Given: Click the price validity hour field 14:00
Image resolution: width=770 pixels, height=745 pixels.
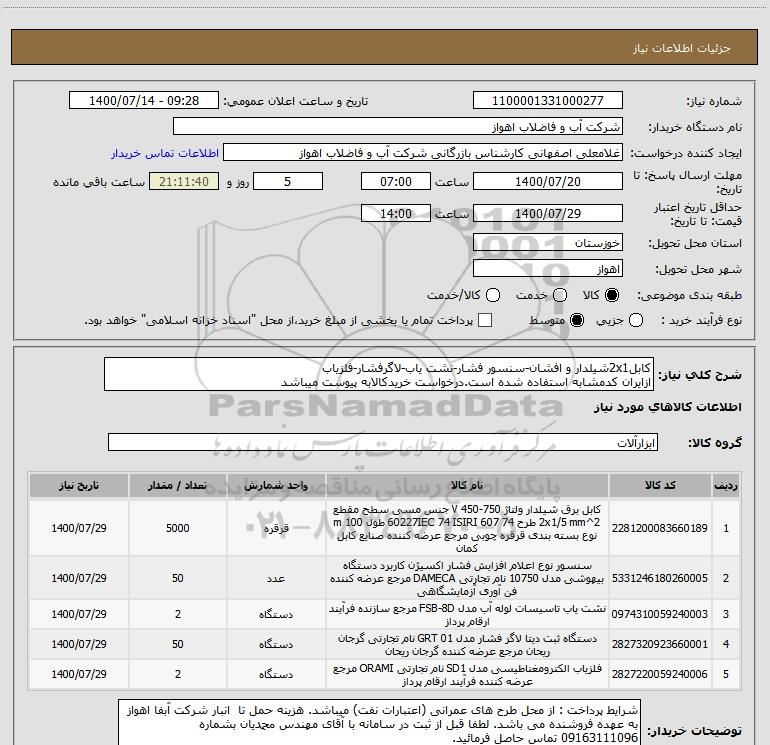Looking at the screenshot, I should click(396, 214).
